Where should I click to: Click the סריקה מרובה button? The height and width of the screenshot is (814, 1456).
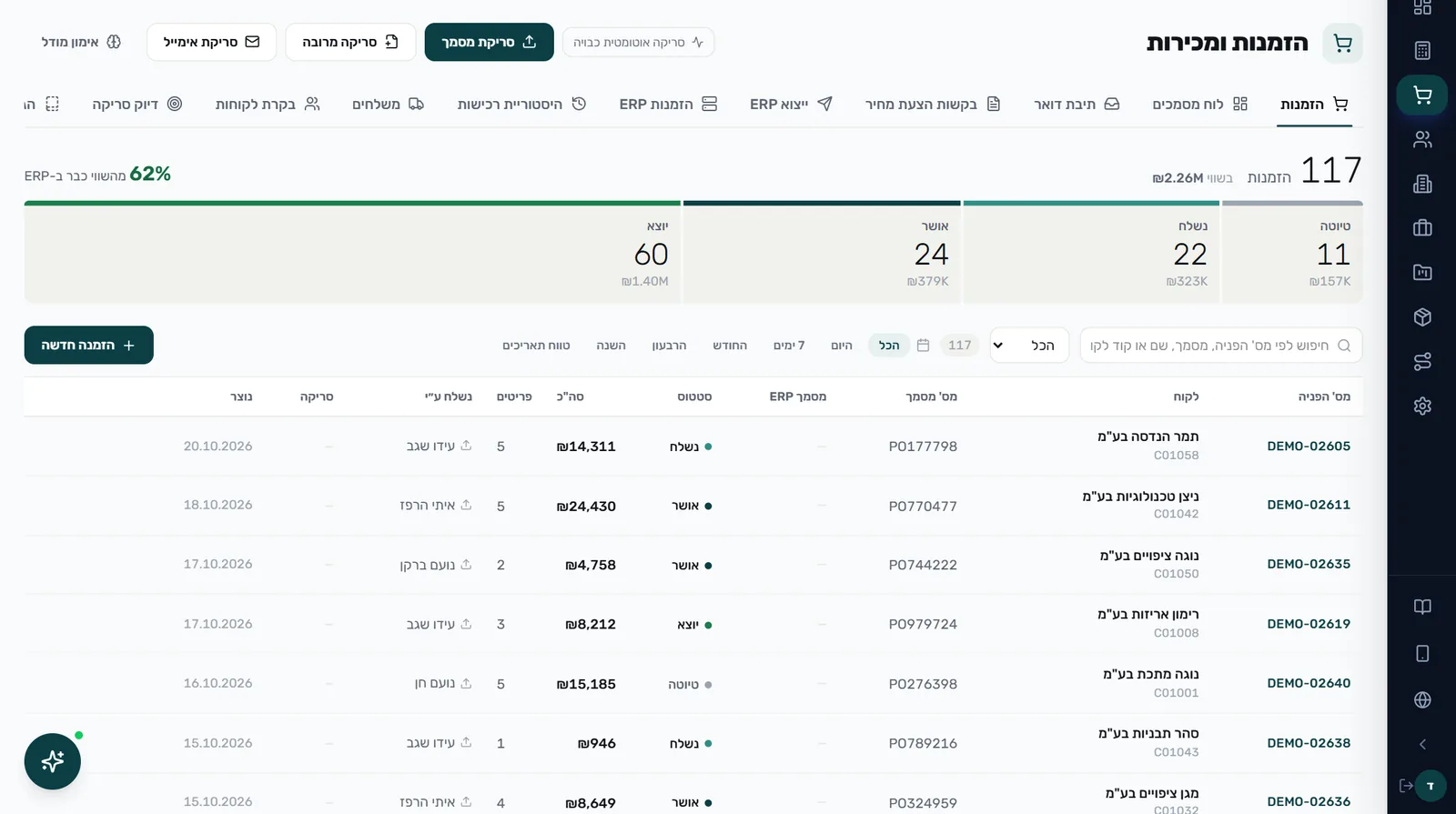point(350,43)
